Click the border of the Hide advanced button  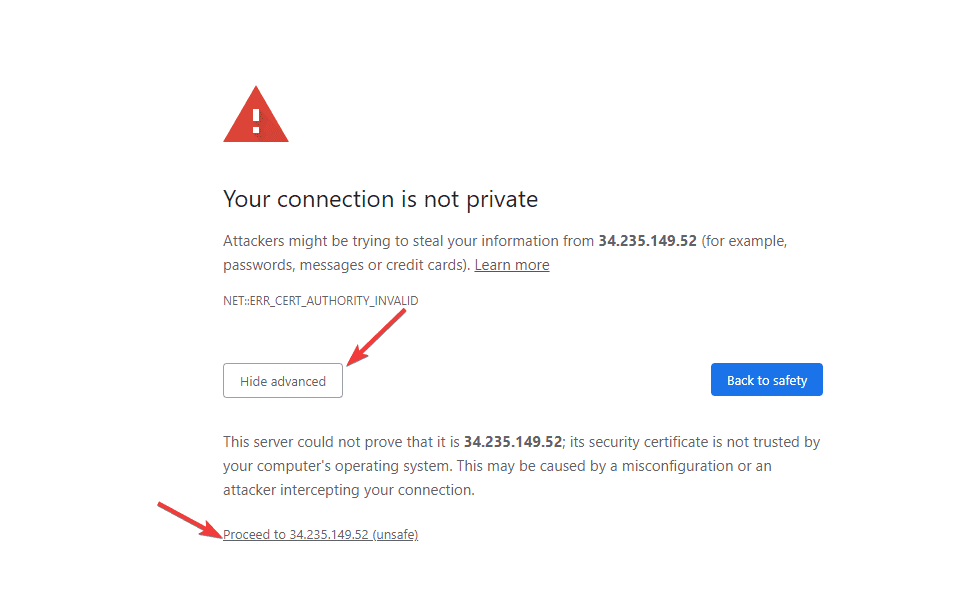coord(282,364)
